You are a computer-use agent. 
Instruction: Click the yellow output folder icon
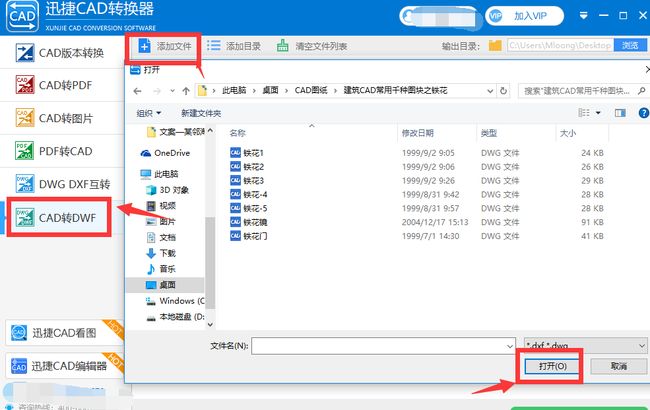click(x=495, y=45)
